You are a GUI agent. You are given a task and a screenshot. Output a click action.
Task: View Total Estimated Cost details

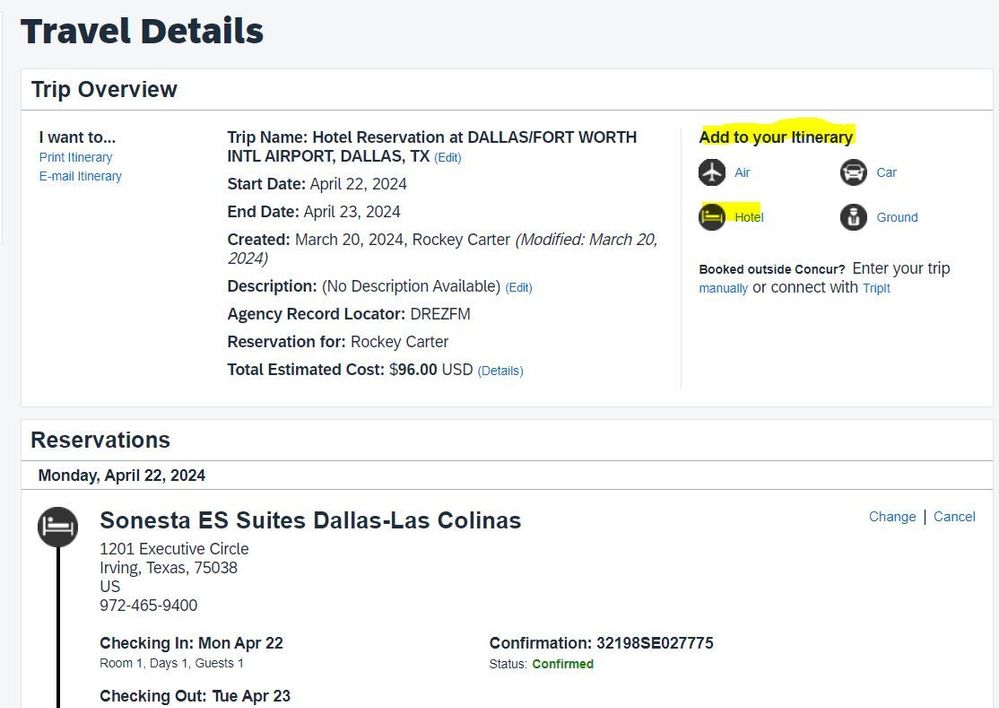coord(500,371)
